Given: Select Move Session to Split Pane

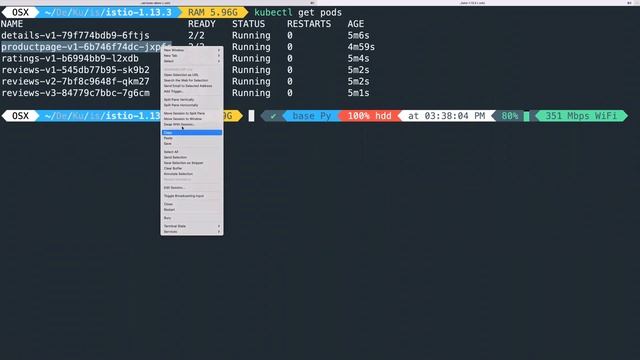Looking at the screenshot, I should (192, 113).
